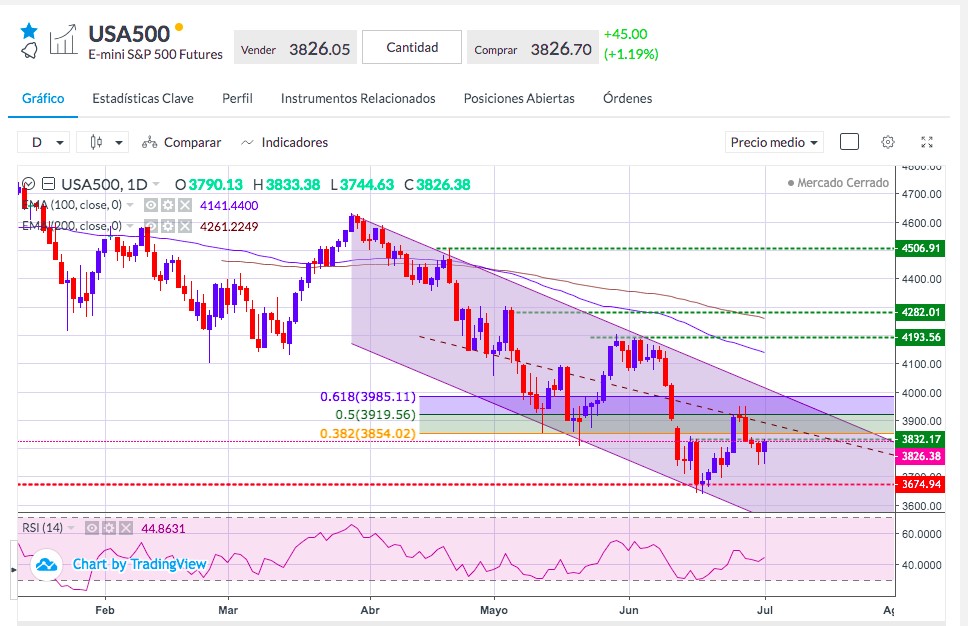The width and height of the screenshot is (968, 626).
Task: Click the 0.5(3919.56) Fibonacci label
Action: tap(375, 414)
